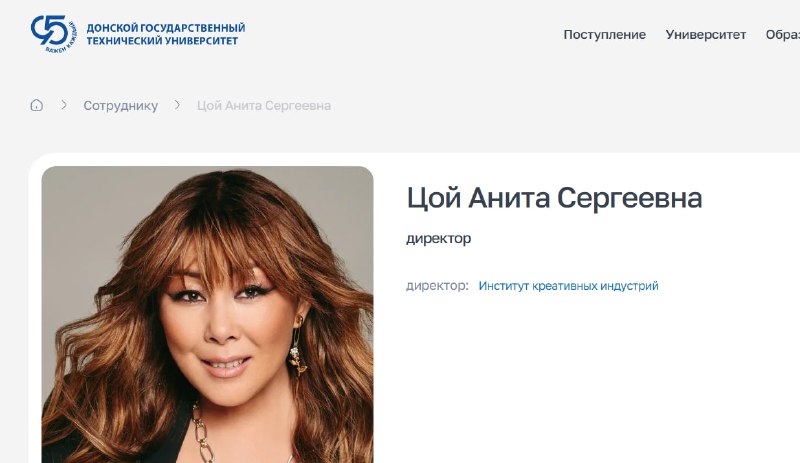Click the директор title under the heading
The image size is (800, 463).
coord(439,238)
